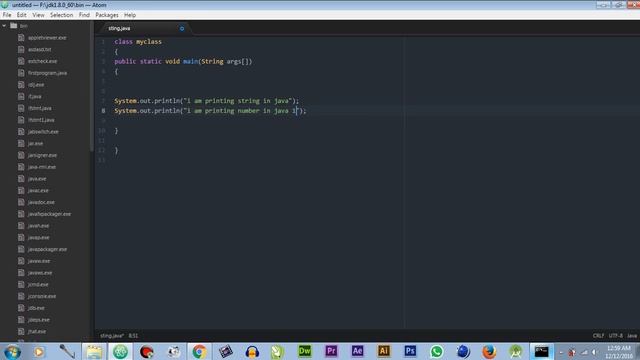The height and width of the screenshot is (360, 640).
Task: Click the taskbar volume icon
Action: coord(594,352)
